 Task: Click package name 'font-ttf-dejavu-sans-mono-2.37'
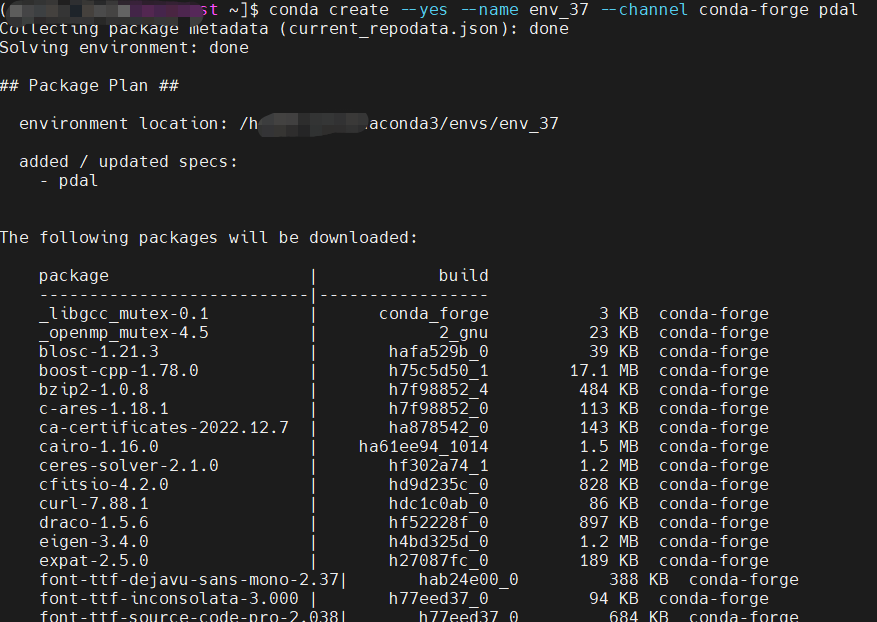[188, 580]
